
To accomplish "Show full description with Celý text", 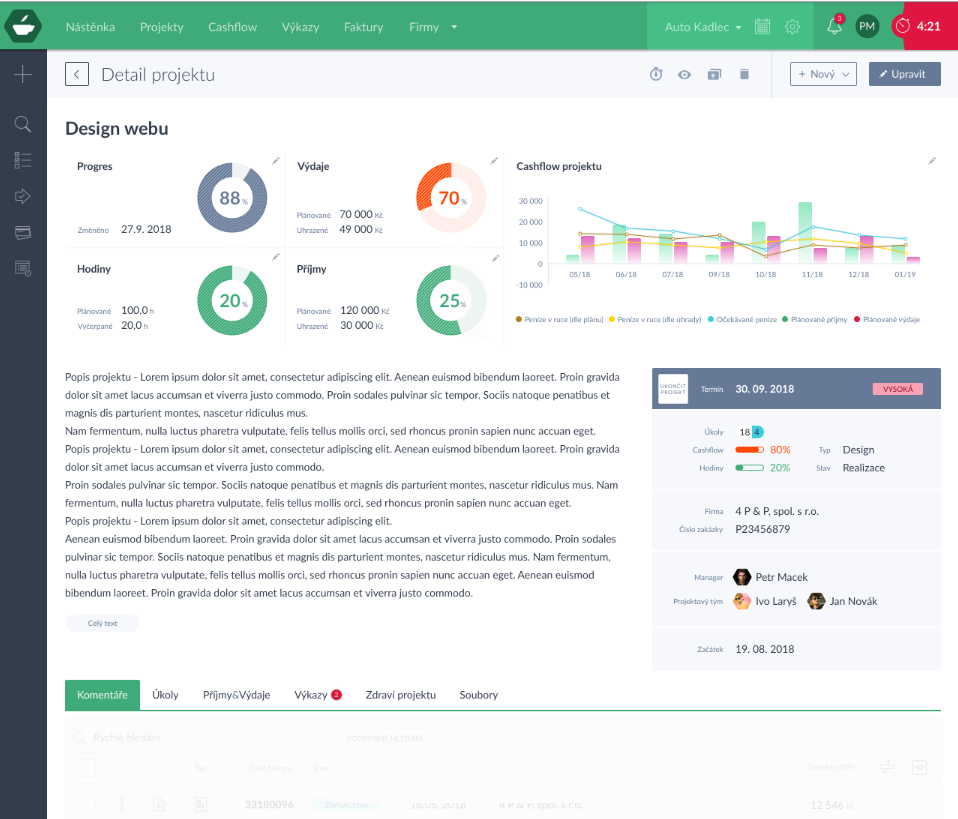I will [103, 623].
